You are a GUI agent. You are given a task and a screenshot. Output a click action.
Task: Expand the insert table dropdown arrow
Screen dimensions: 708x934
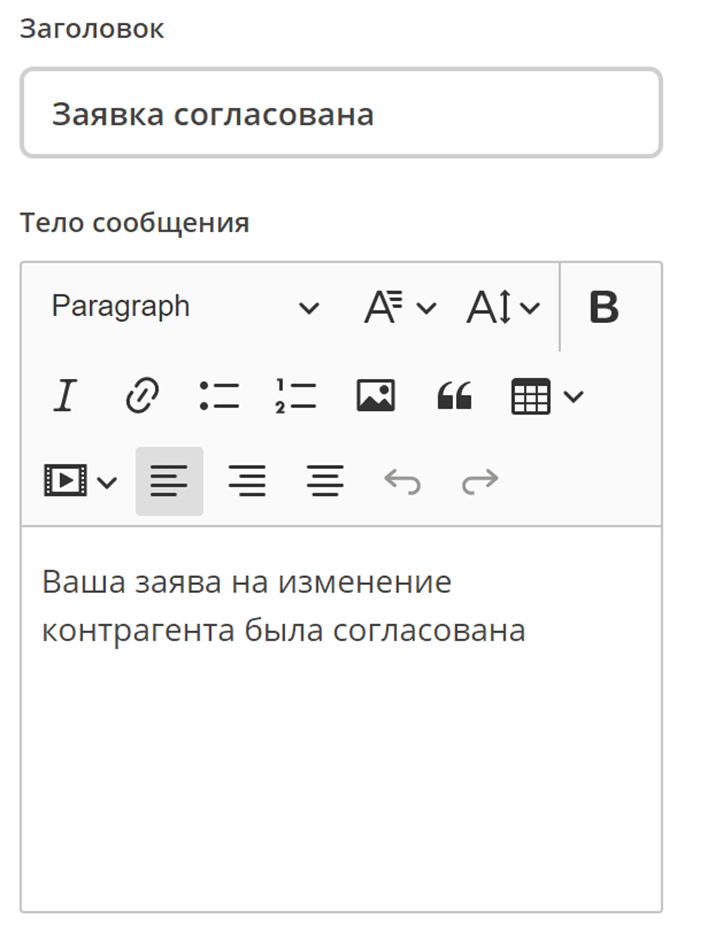point(573,396)
